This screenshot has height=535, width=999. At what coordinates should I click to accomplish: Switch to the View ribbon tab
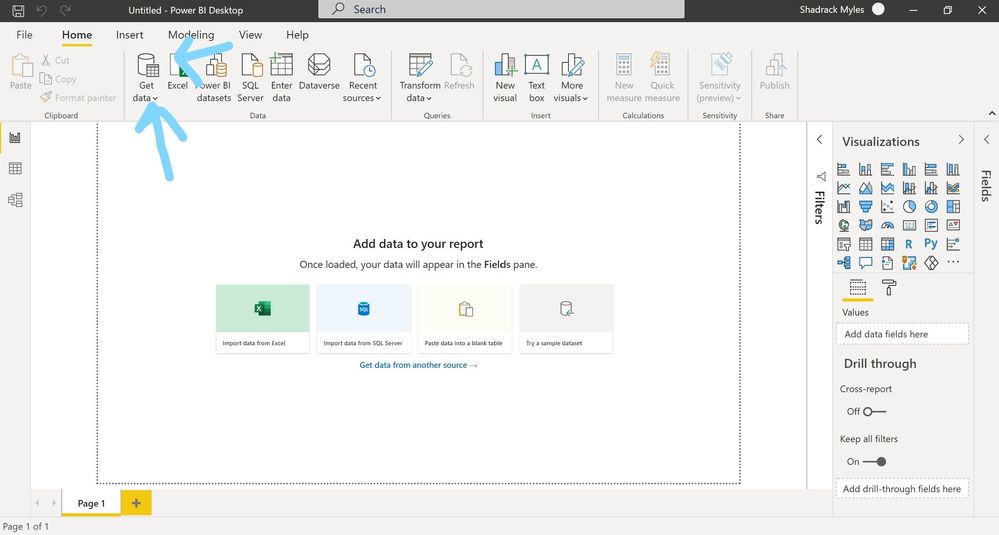point(250,35)
